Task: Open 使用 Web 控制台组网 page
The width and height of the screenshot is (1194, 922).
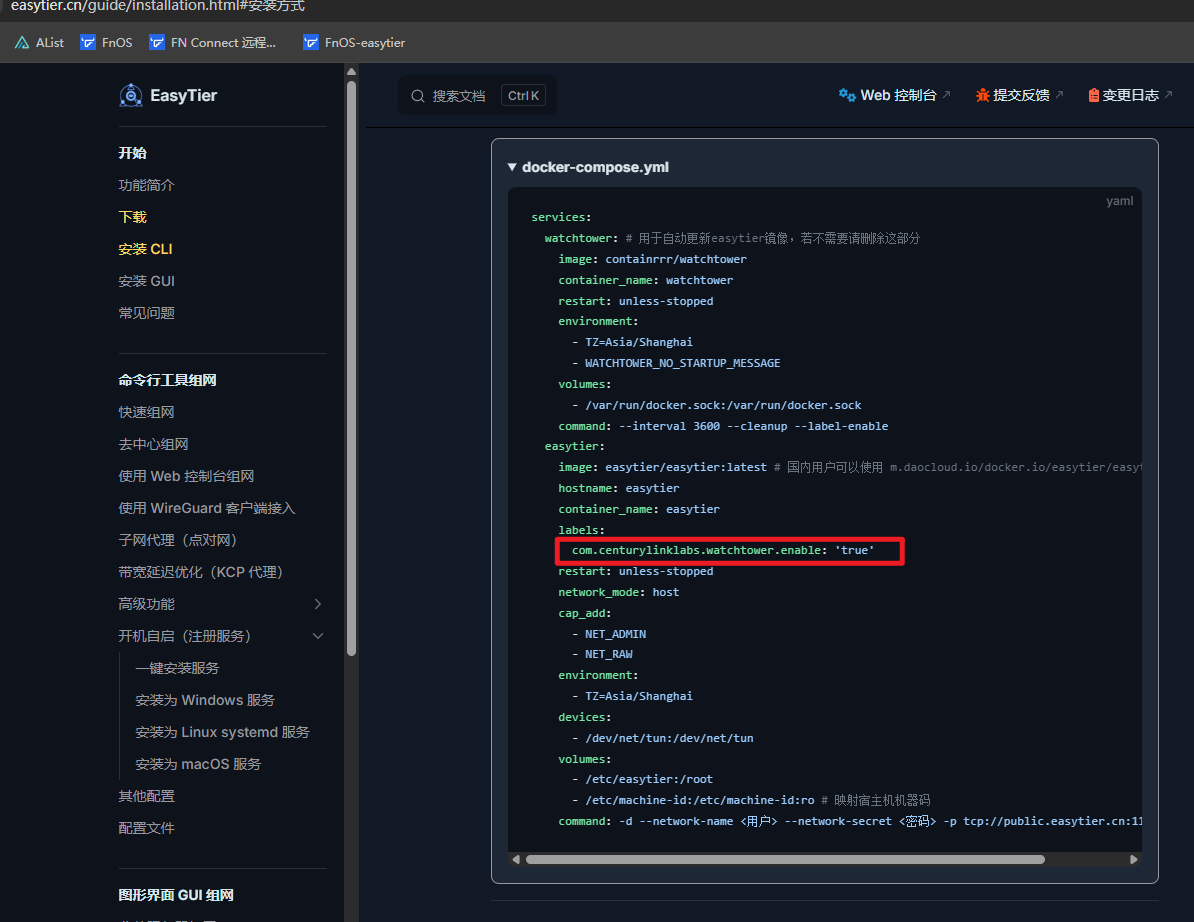Action: coord(186,476)
